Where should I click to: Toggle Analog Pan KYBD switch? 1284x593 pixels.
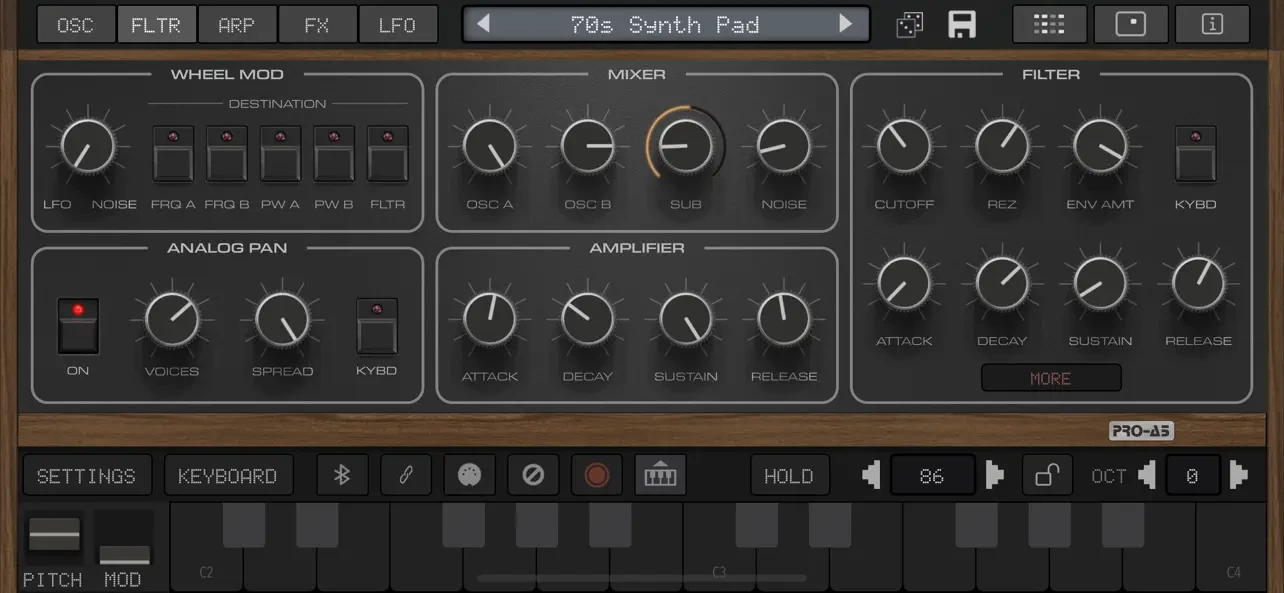377,326
